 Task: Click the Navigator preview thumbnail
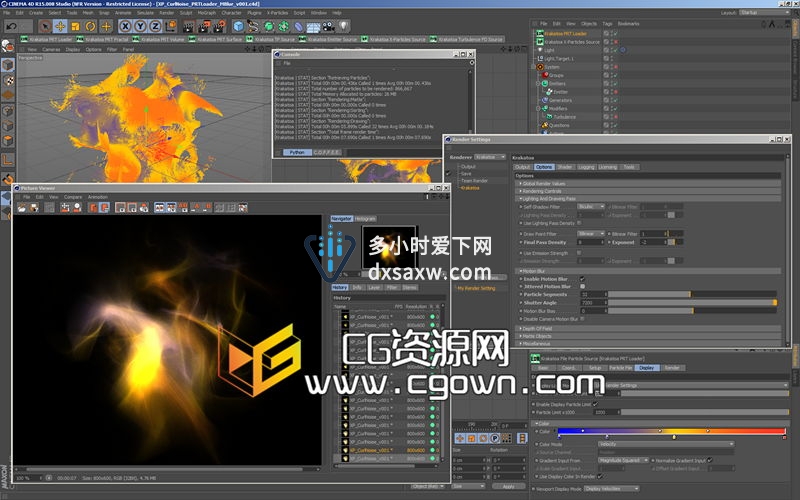[389, 247]
